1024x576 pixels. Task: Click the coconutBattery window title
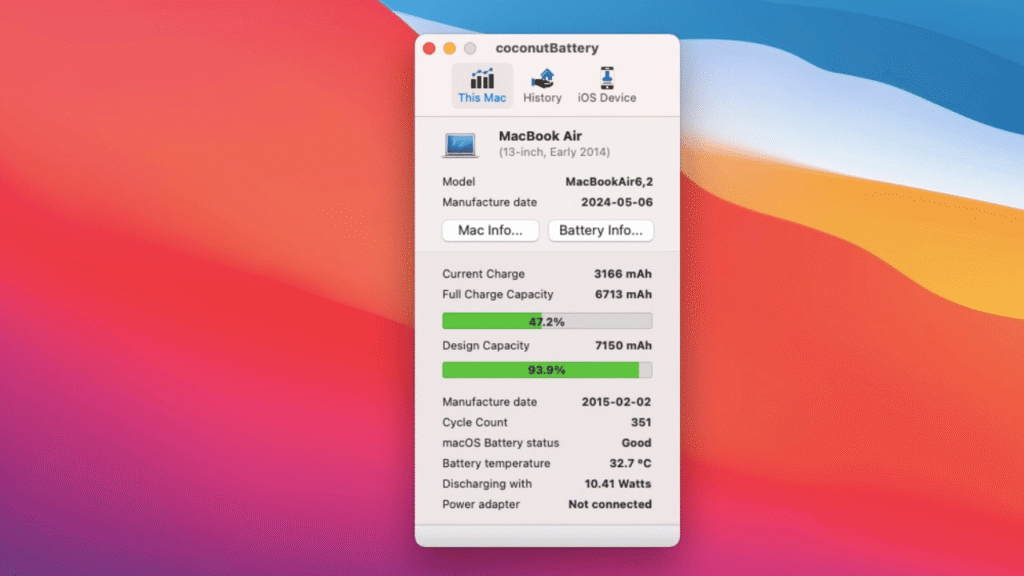(547, 48)
